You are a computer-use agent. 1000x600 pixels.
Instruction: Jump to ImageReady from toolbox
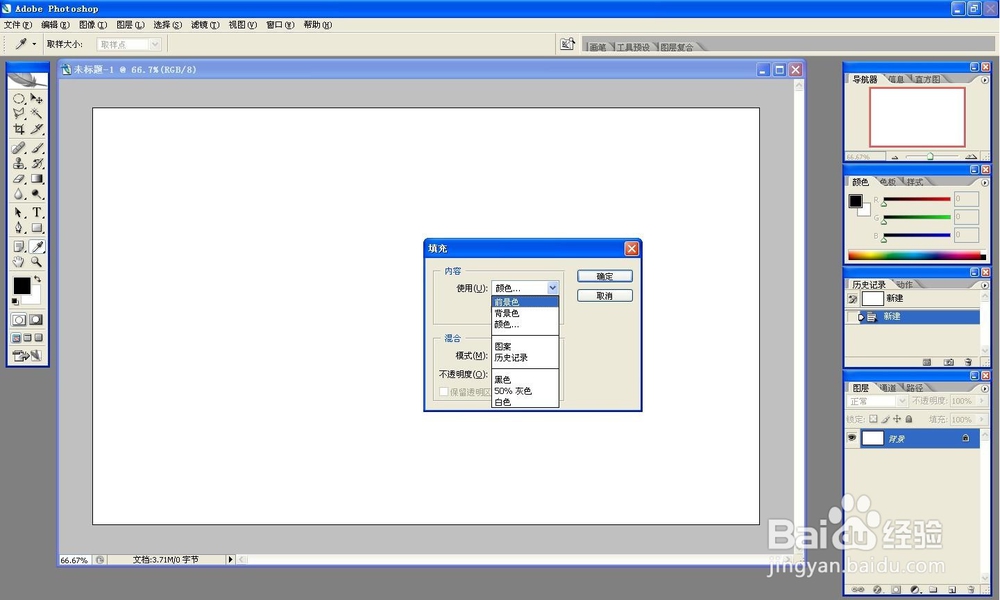click(x=27, y=356)
